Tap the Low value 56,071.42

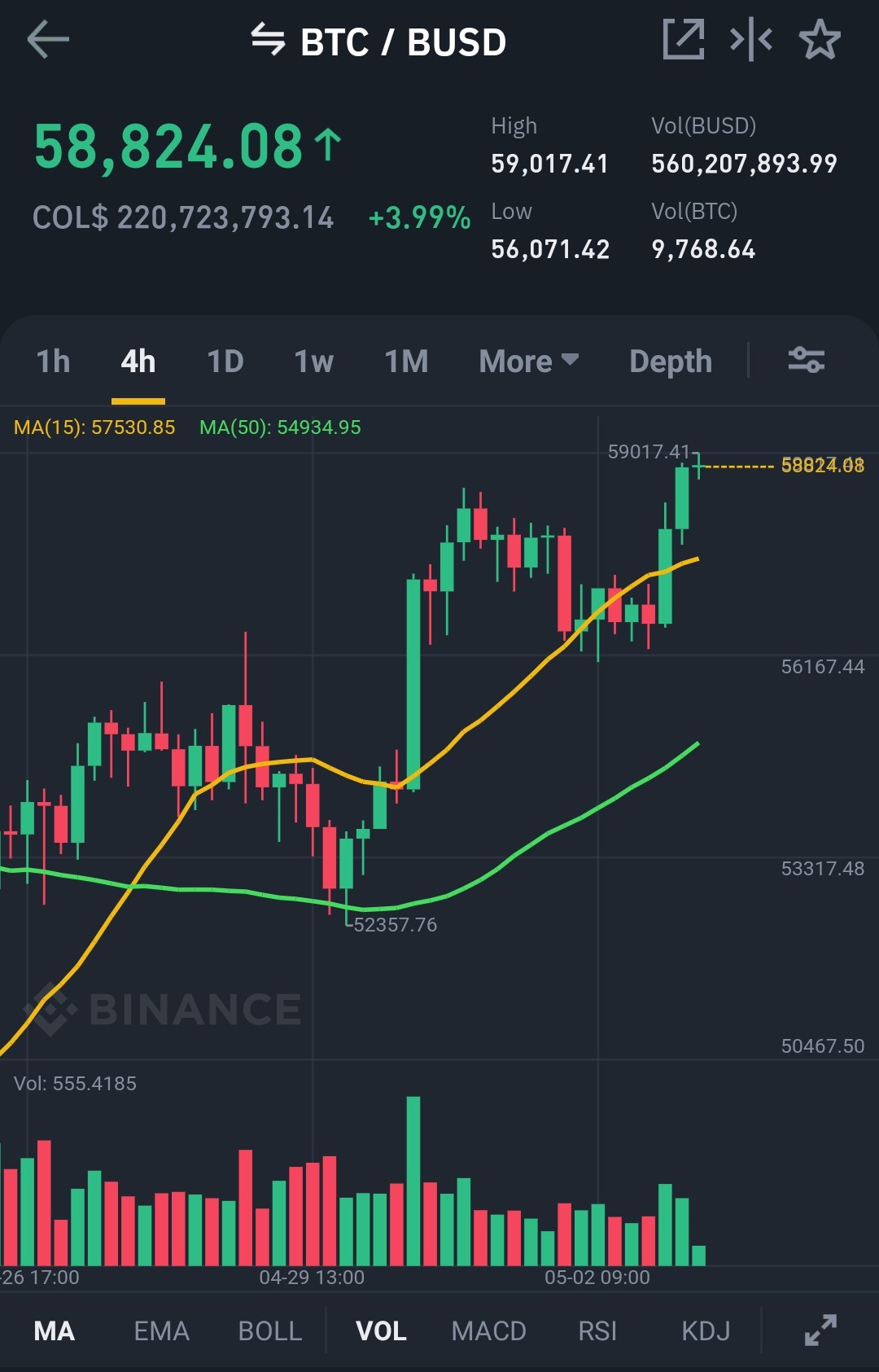click(x=550, y=249)
